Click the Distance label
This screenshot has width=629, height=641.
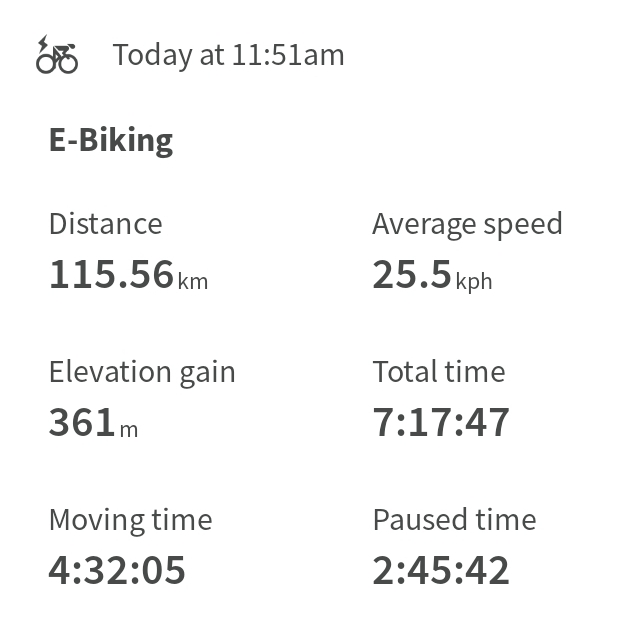(105, 224)
